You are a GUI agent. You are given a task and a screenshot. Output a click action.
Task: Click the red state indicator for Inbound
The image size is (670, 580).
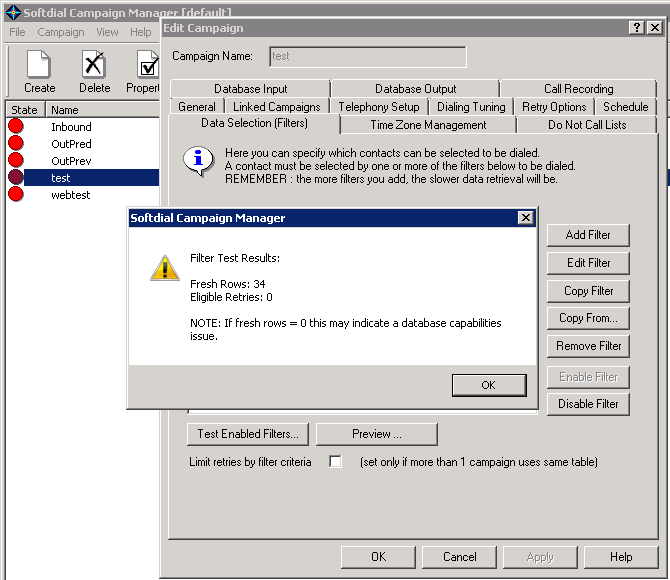(16, 126)
